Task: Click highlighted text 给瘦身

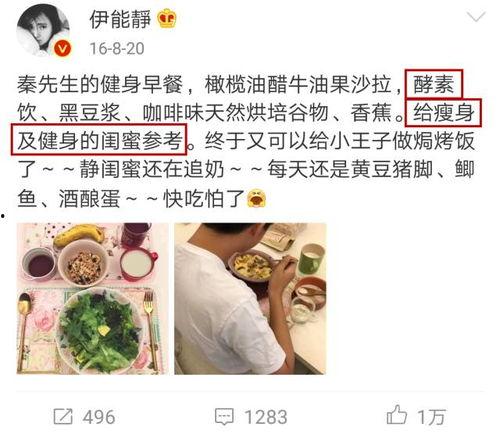Action: tap(443, 113)
